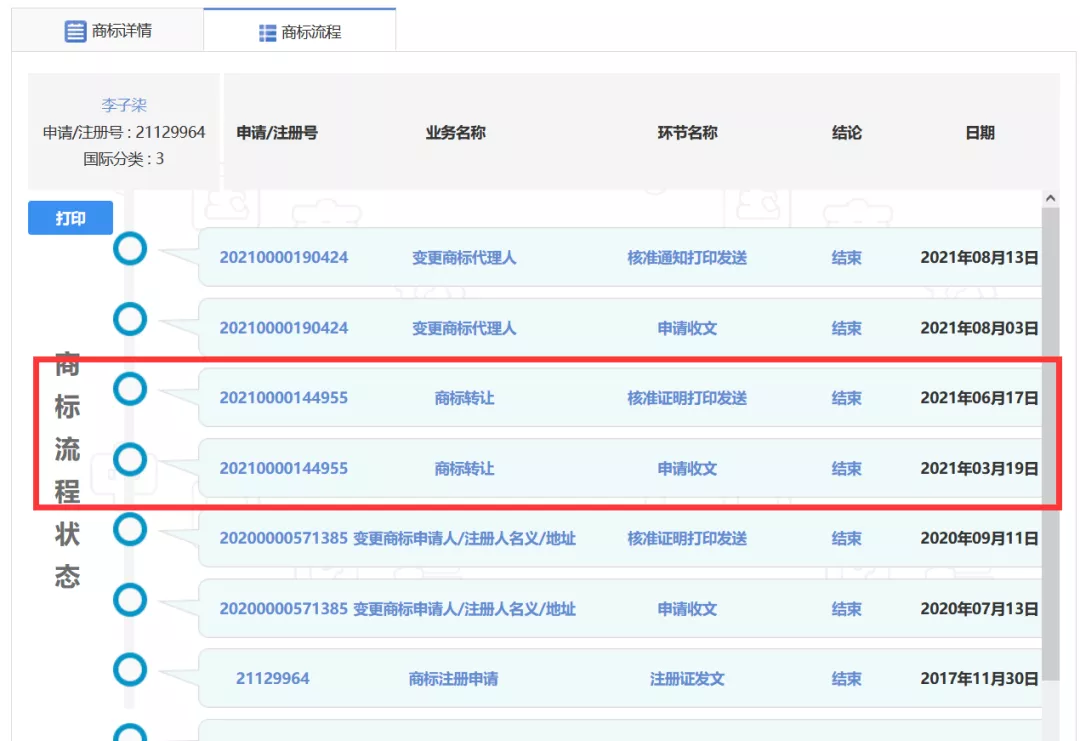
Task: Click the bottom-most timeline circle on the flow
Action: pyautogui.click(x=130, y=733)
